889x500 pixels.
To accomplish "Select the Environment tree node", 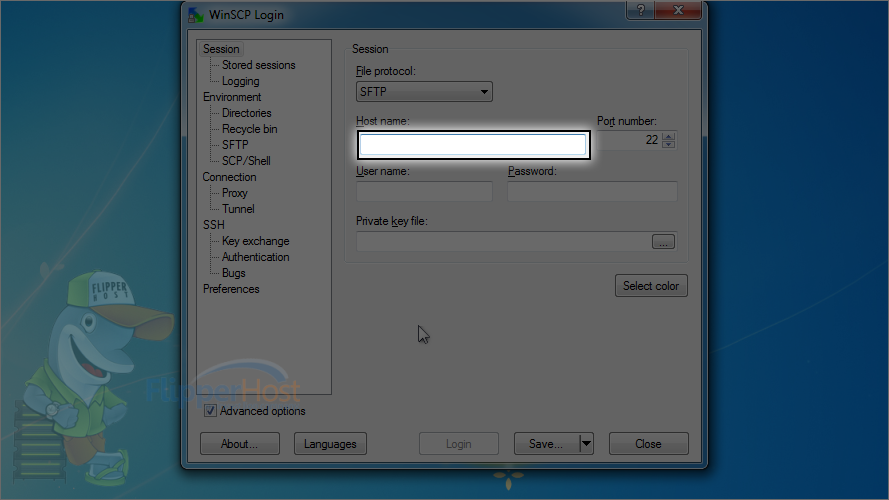I will 232,97.
